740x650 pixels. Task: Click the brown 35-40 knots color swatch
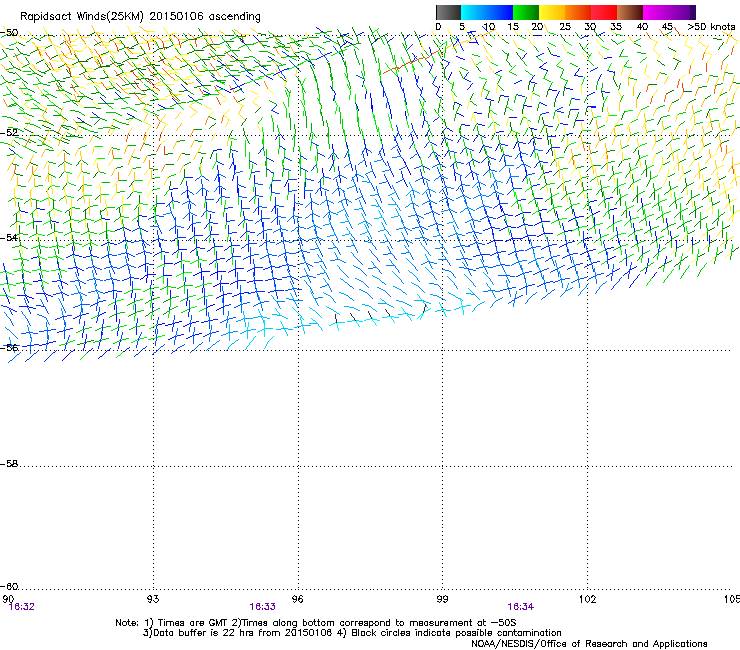click(630, 12)
